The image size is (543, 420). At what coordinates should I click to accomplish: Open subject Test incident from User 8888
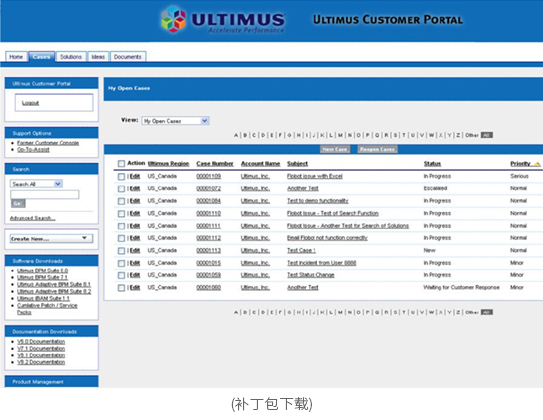click(321, 263)
